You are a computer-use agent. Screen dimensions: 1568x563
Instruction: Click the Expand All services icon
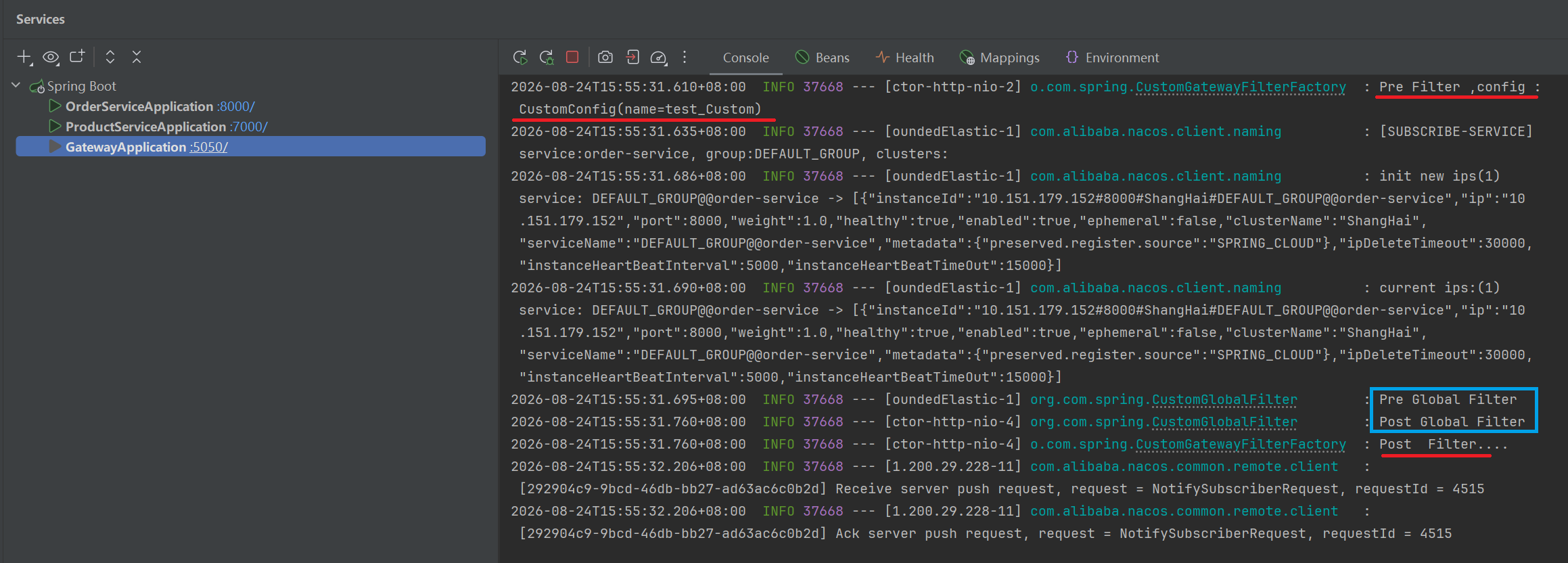pos(110,57)
